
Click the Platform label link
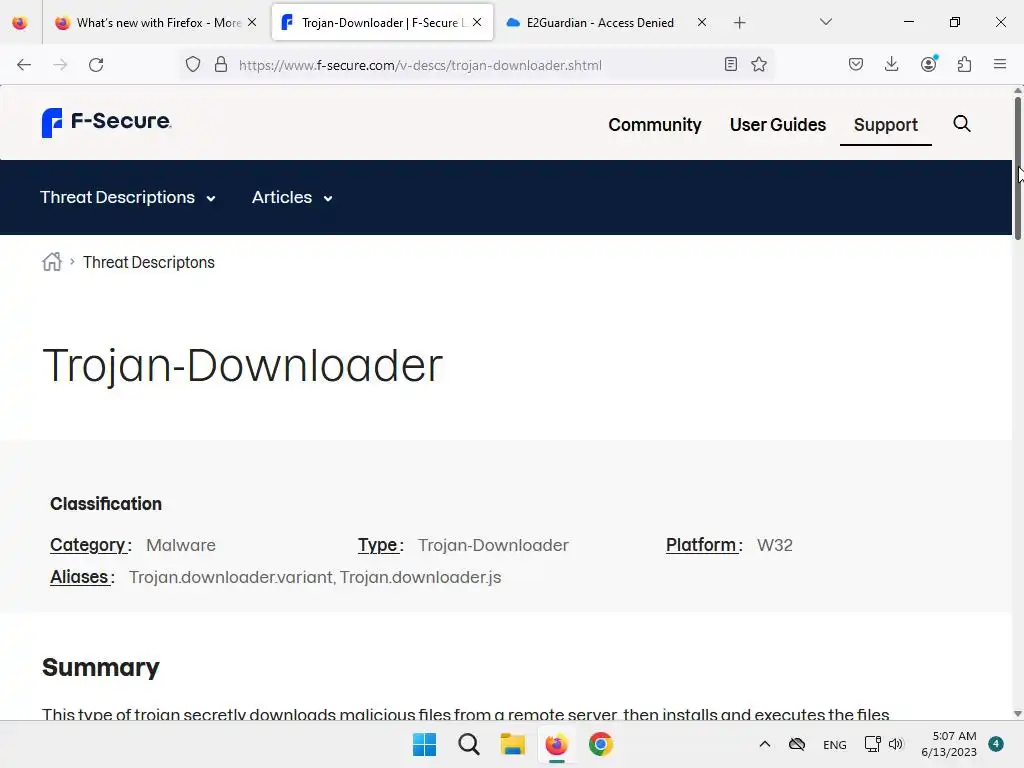[x=701, y=545]
